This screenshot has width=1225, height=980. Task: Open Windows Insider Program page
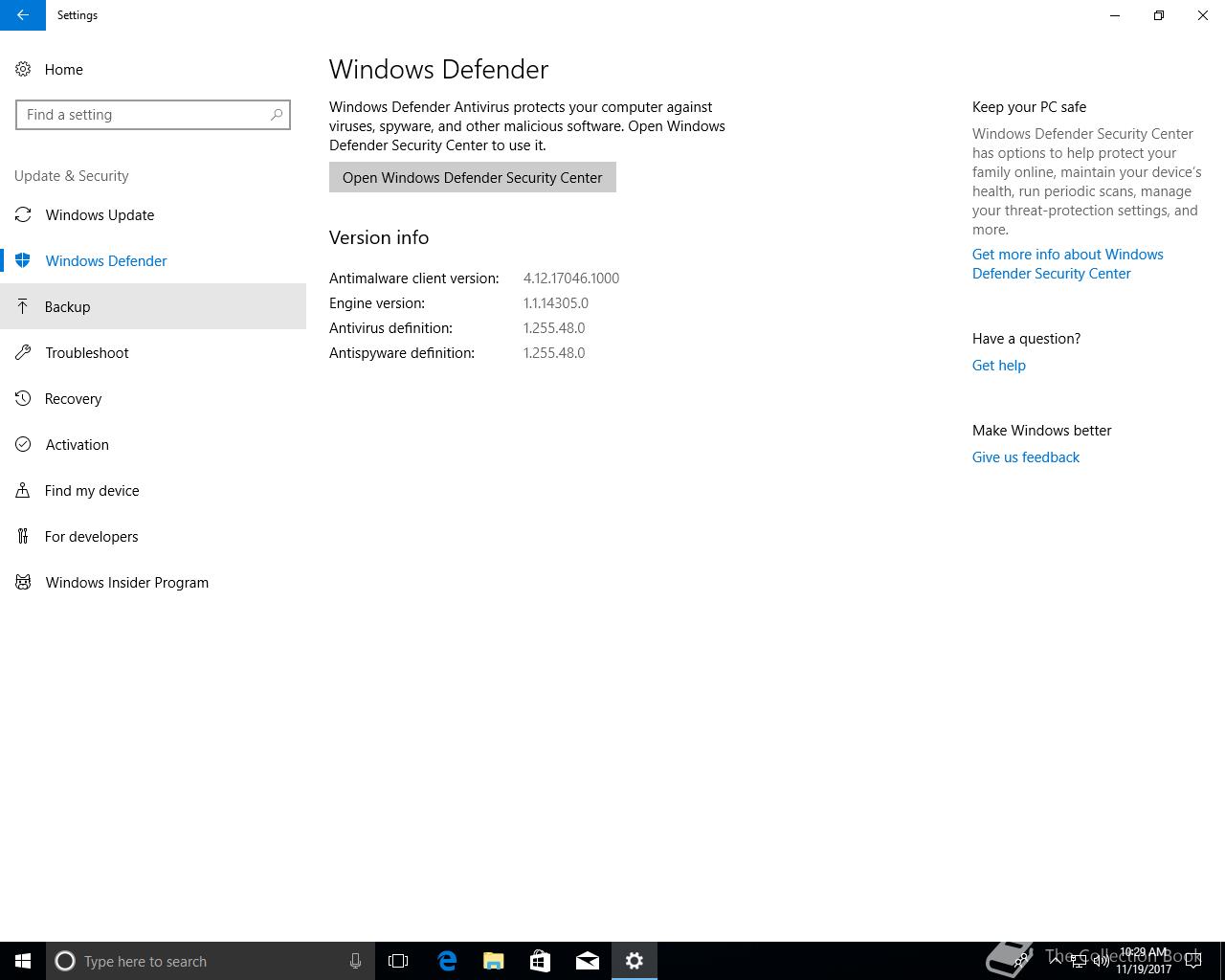(x=153, y=582)
